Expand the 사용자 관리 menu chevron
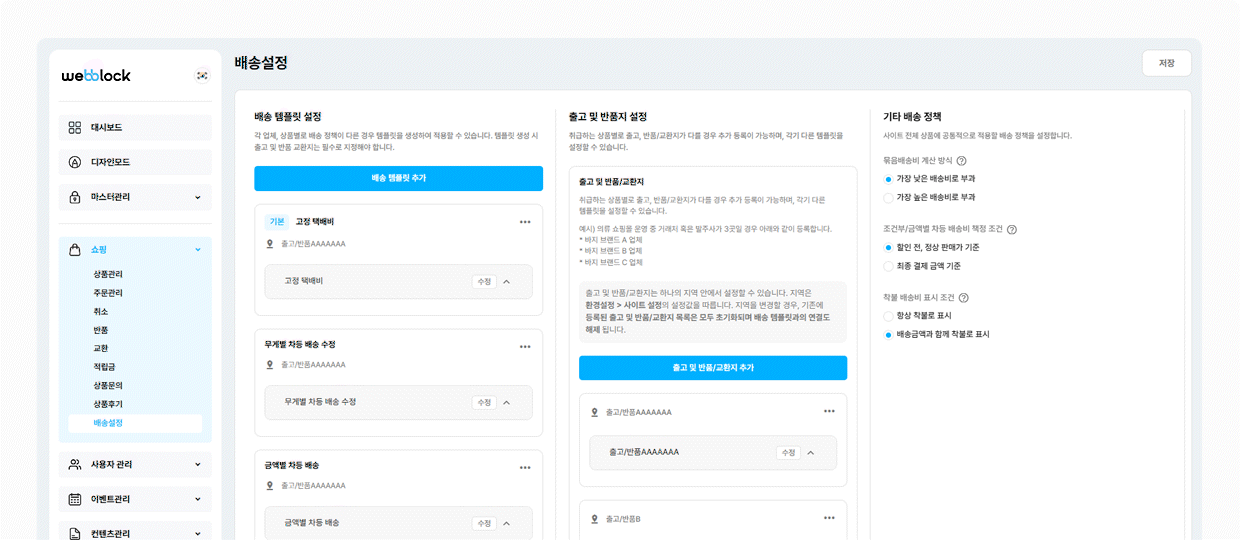Image resolution: width=1240 pixels, height=540 pixels. click(x=198, y=464)
